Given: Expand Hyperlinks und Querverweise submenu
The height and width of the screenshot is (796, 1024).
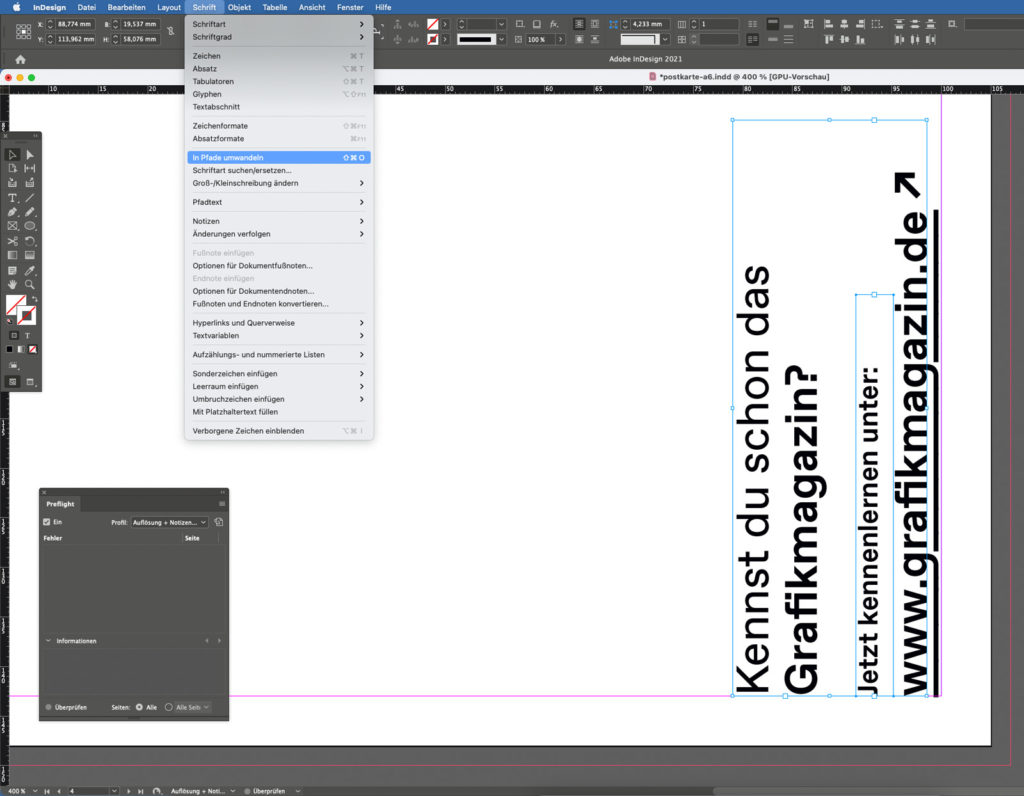Looking at the screenshot, I should click(x=278, y=323).
